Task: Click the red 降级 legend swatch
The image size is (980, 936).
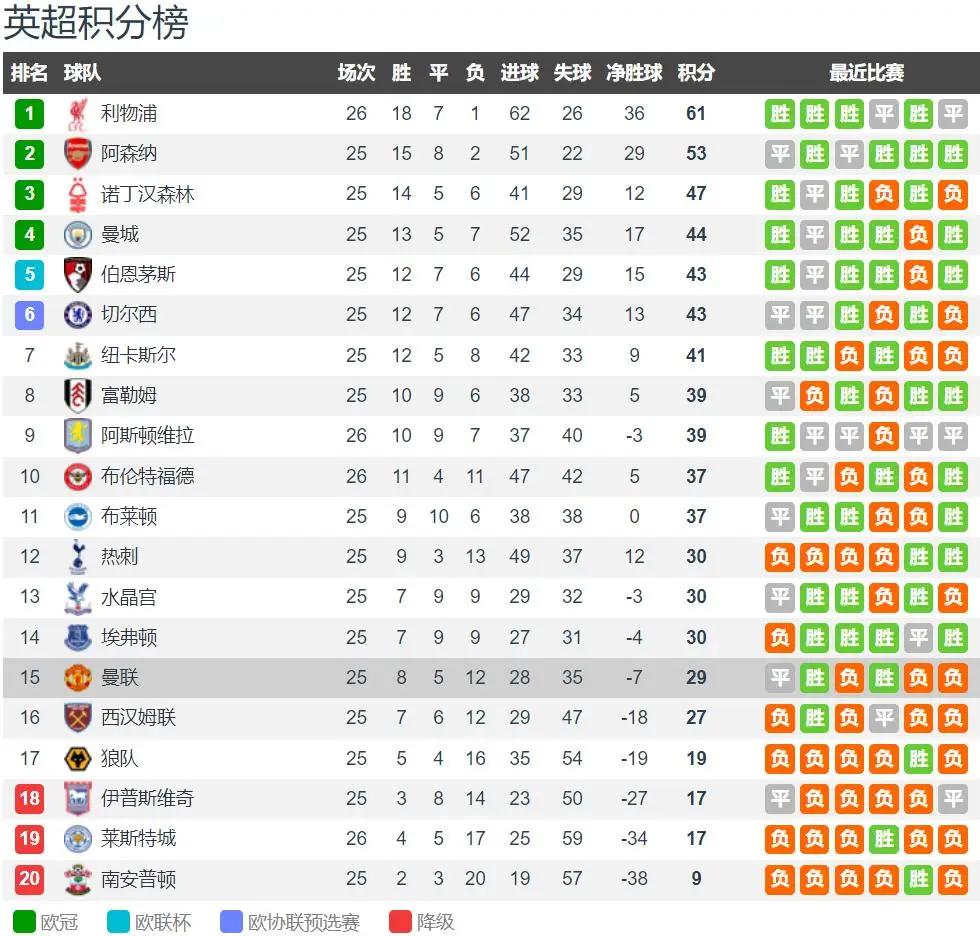Action: click(401, 922)
